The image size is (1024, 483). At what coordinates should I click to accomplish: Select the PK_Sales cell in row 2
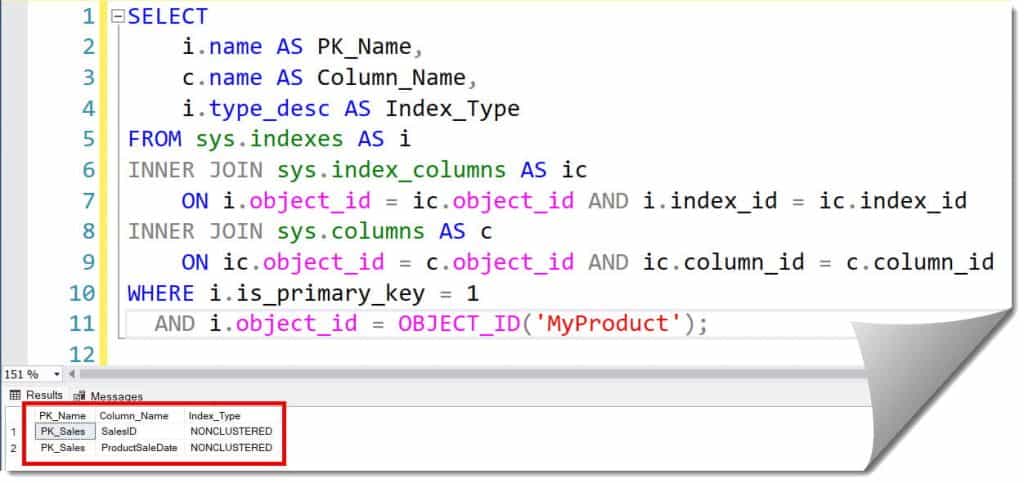coord(63,448)
